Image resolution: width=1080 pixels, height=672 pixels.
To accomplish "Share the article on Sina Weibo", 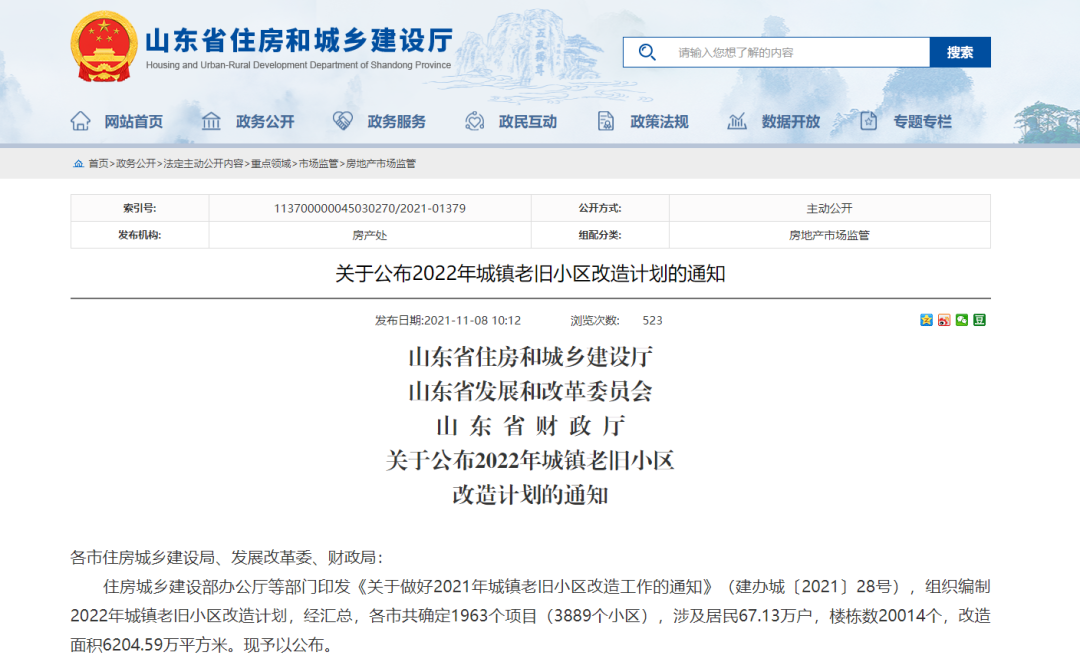I will click(944, 320).
